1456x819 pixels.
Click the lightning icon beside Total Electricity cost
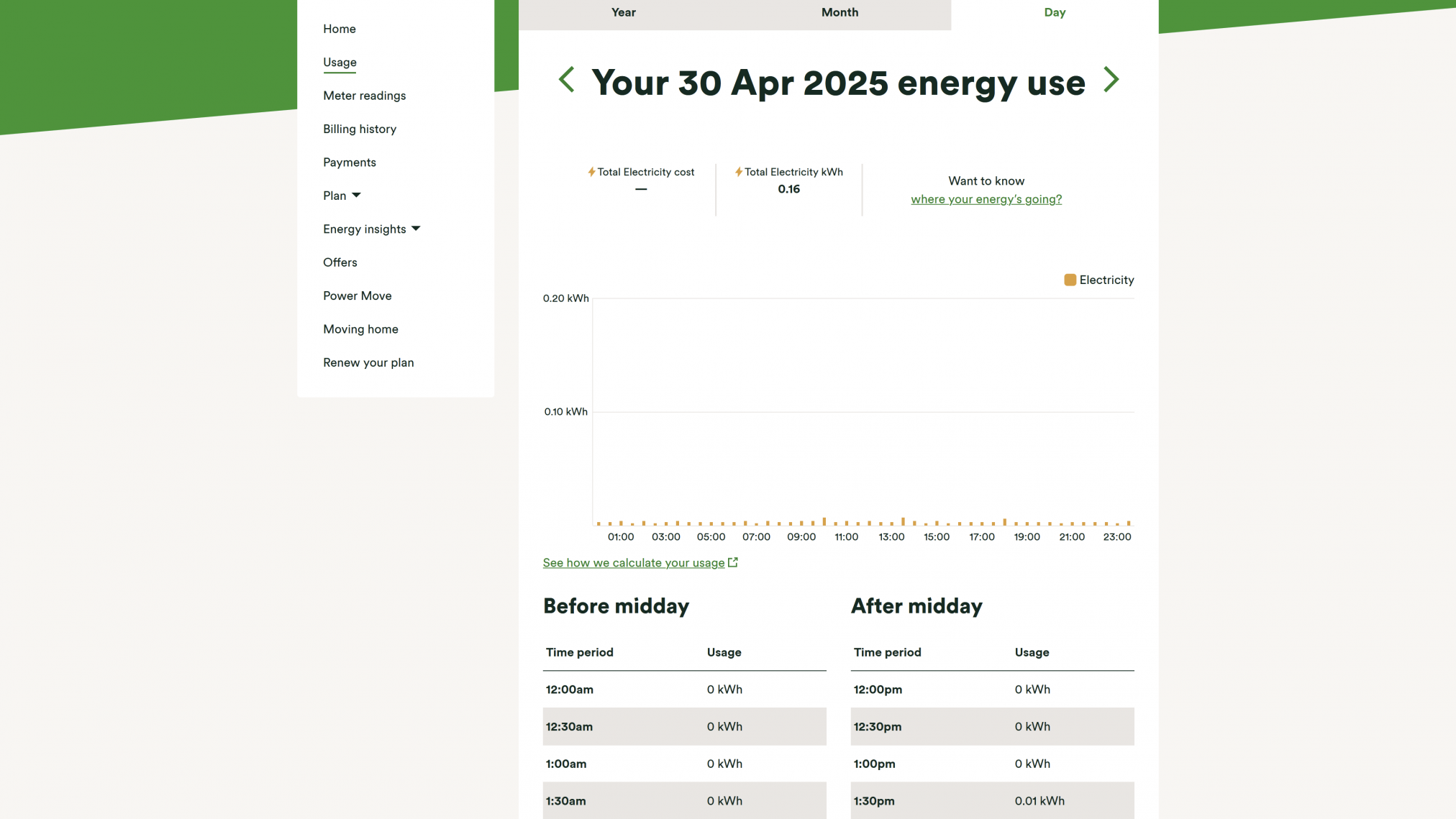tap(591, 172)
